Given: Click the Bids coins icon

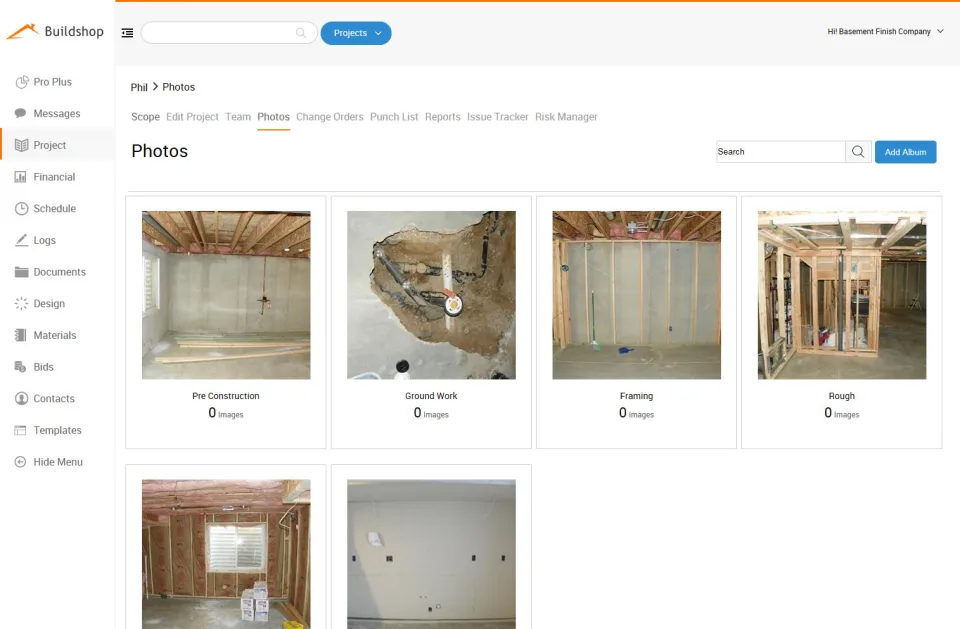Looking at the screenshot, I should pyautogui.click(x=20, y=367).
